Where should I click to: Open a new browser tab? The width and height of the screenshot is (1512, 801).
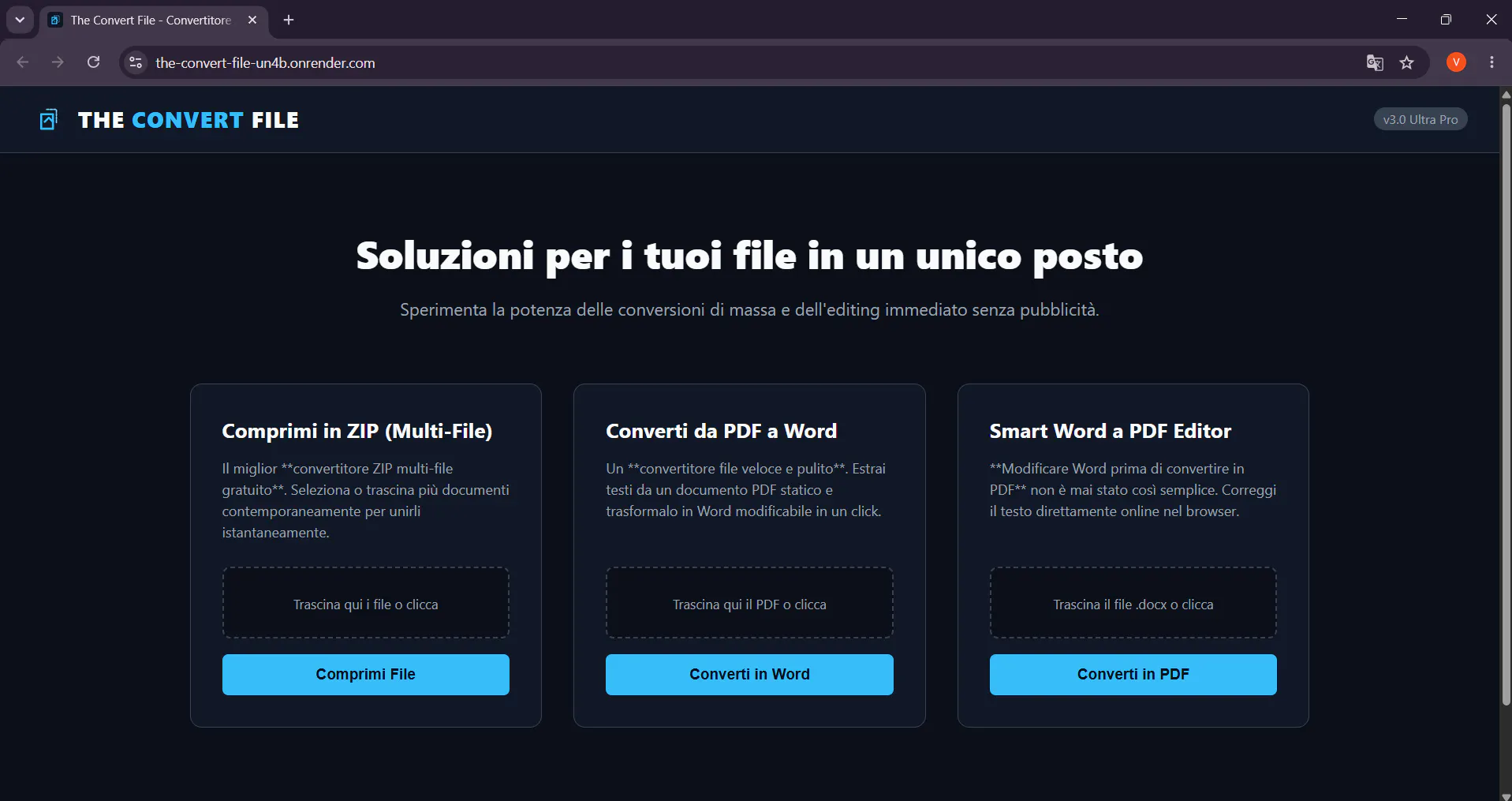point(289,20)
